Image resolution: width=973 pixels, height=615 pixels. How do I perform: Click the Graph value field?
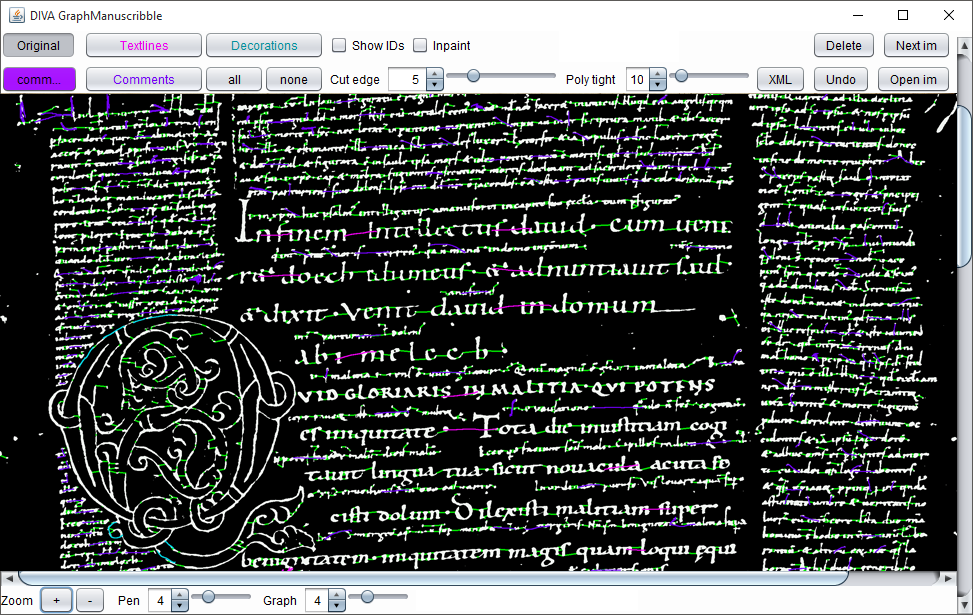317,600
